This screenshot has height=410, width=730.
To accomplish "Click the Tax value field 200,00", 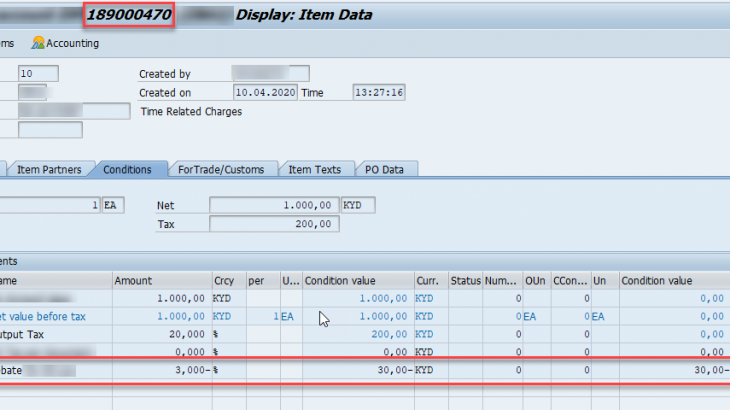I will (274, 224).
